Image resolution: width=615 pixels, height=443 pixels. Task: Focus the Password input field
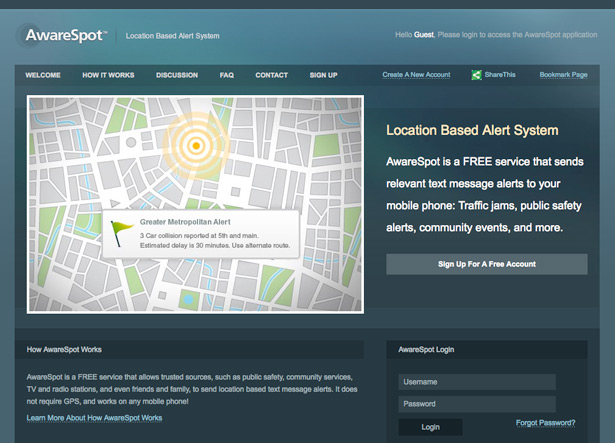tap(477, 404)
